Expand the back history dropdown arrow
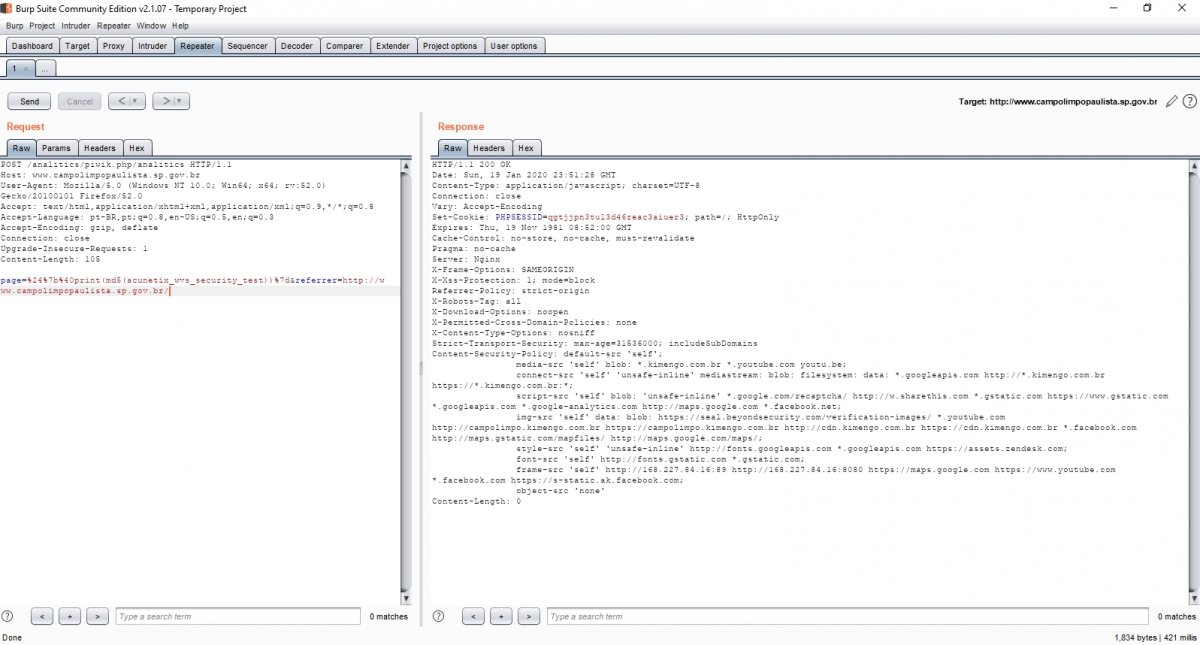Viewport: 1200px width, 645px height. 136,101
